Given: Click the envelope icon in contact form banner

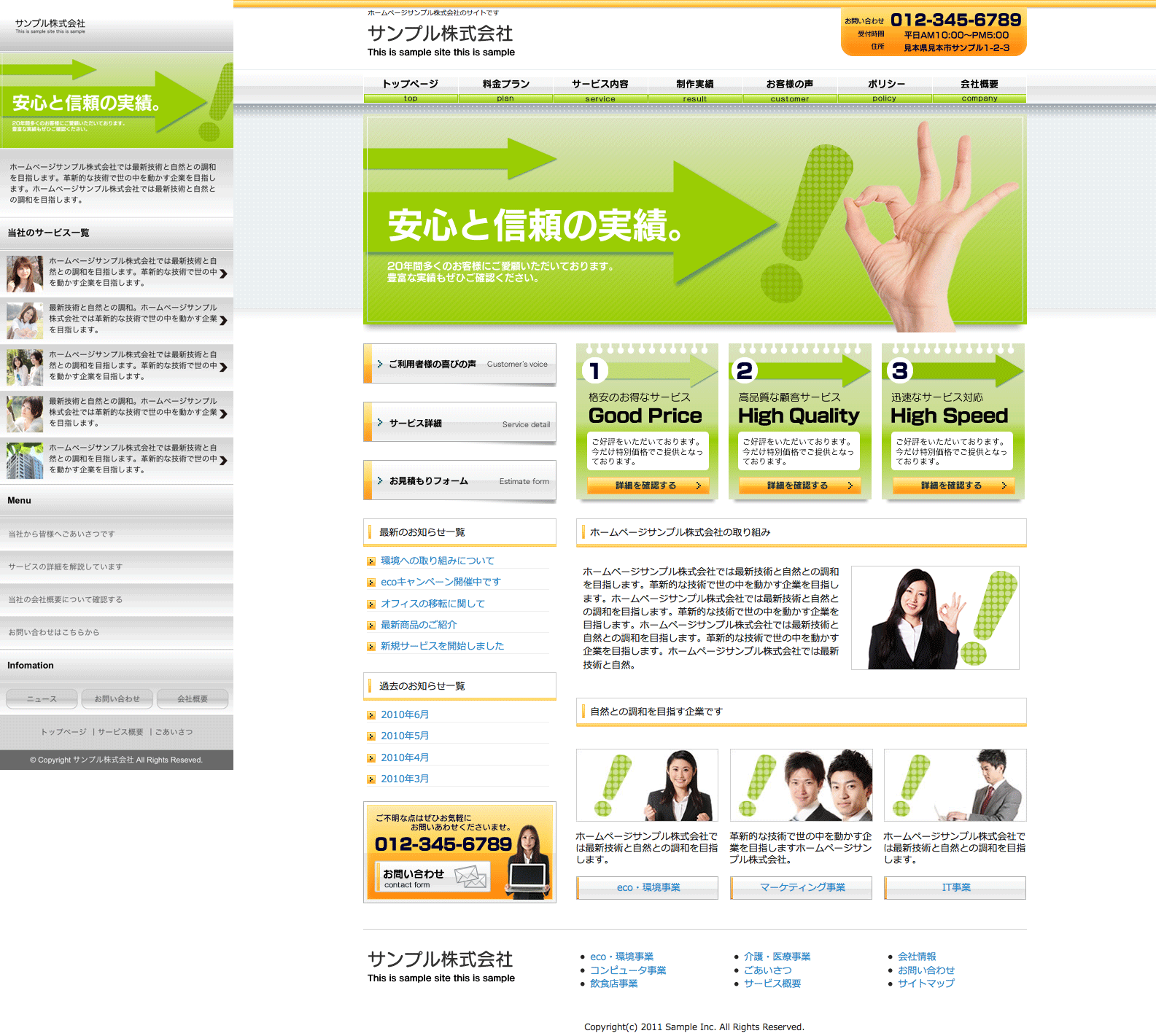Looking at the screenshot, I should point(470,876).
